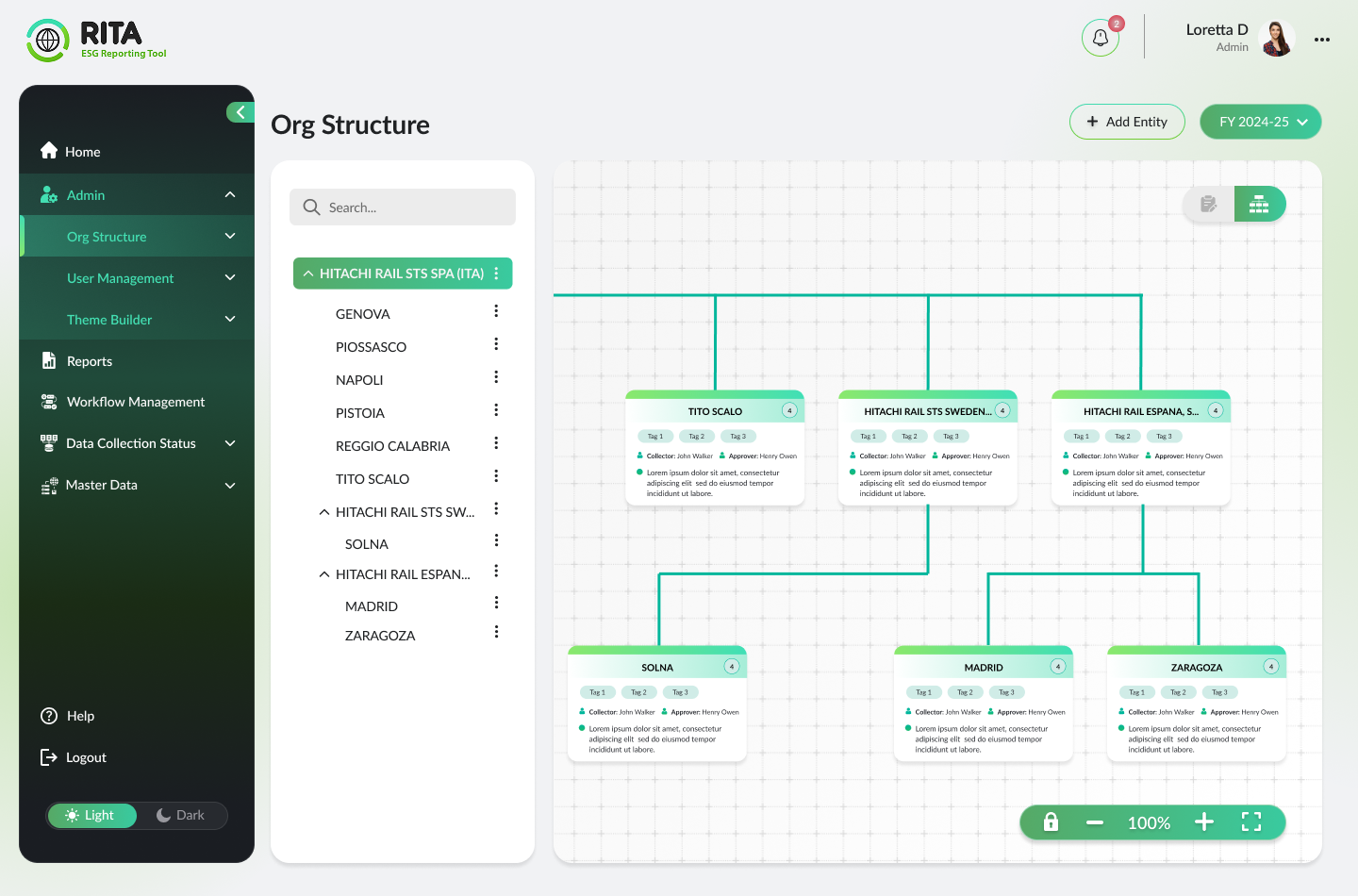The image size is (1358, 896).
Task: Select PISTOIA in the entity tree
Action: click(x=360, y=413)
